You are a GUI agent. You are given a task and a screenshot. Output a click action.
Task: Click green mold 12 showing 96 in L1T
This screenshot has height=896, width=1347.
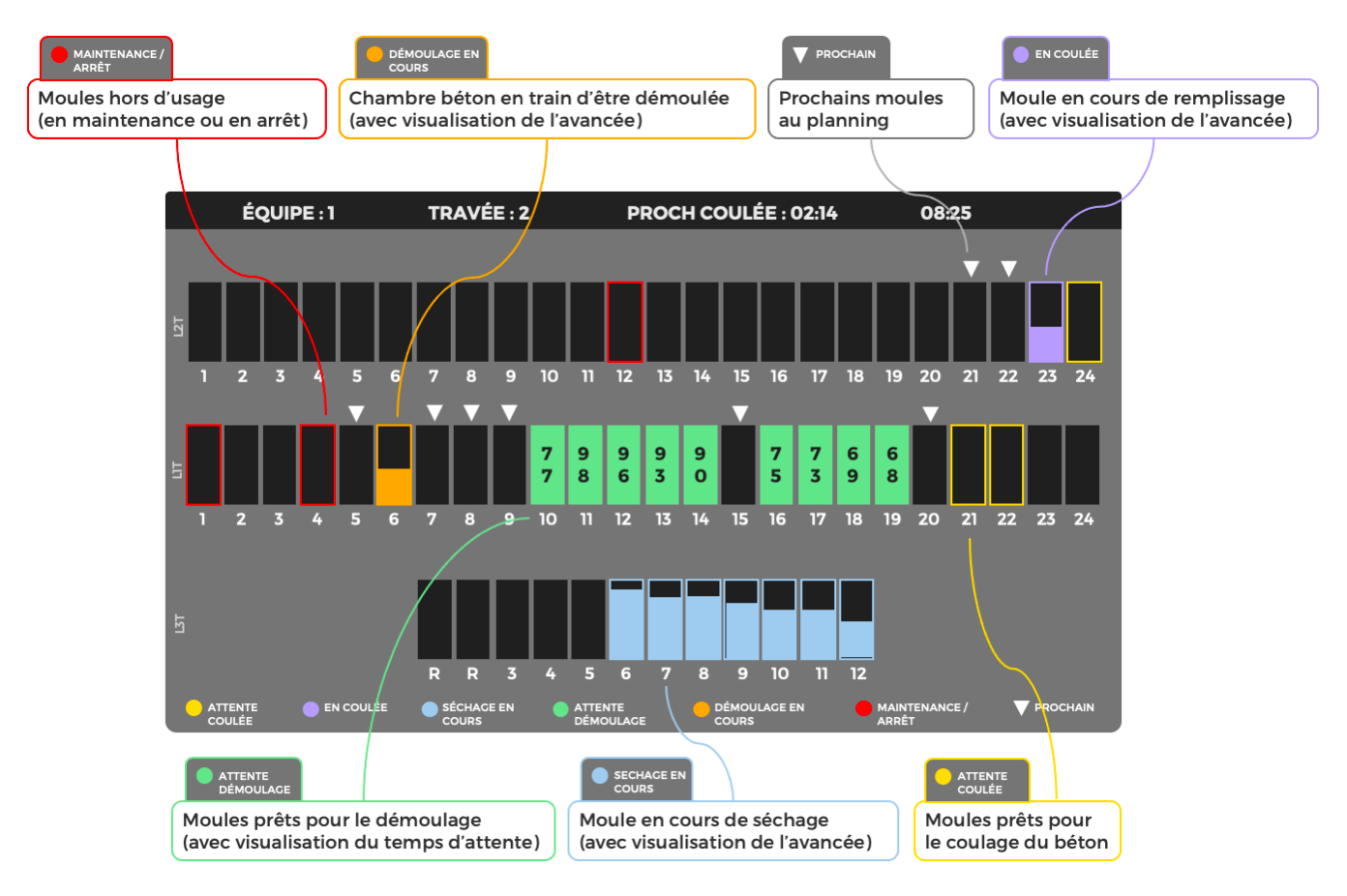pyautogui.click(x=623, y=465)
